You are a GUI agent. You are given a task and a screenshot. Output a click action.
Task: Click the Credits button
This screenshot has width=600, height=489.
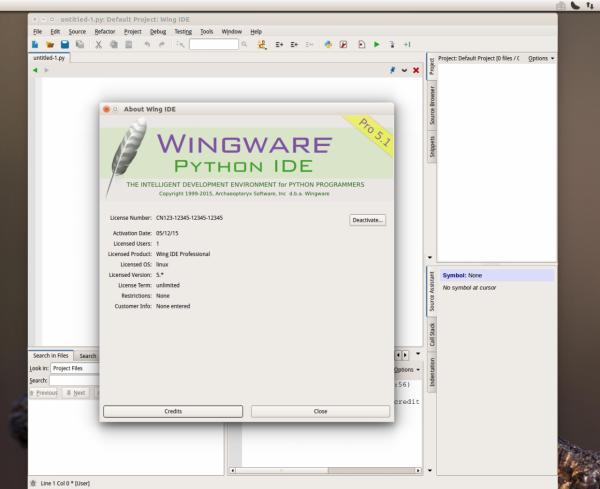click(173, 411)
